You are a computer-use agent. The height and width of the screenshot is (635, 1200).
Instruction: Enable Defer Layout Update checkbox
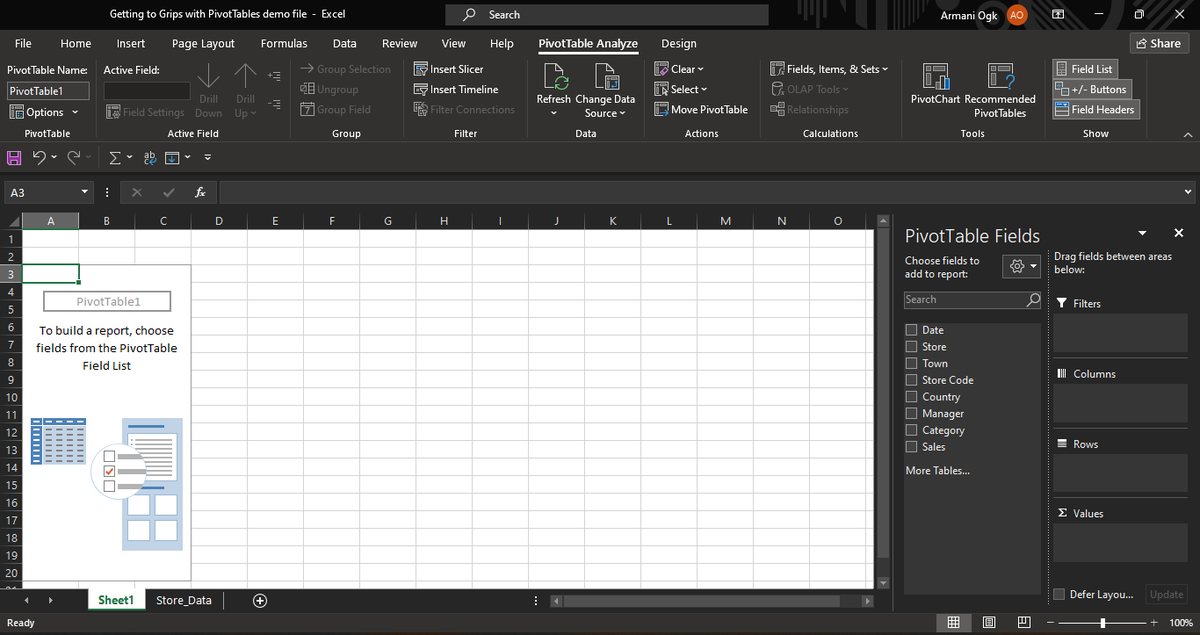click(1059, 594)
